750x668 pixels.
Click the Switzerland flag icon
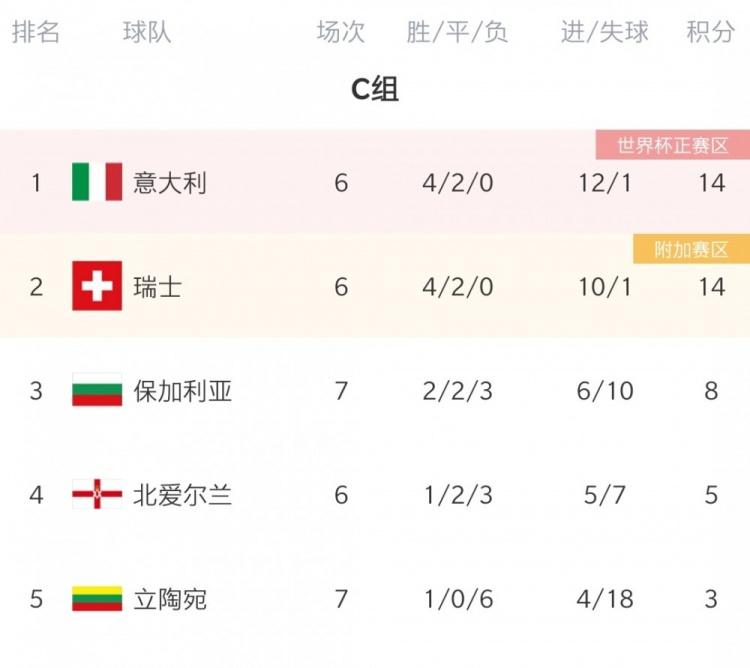pyautogui.click(x=97, y=287)
